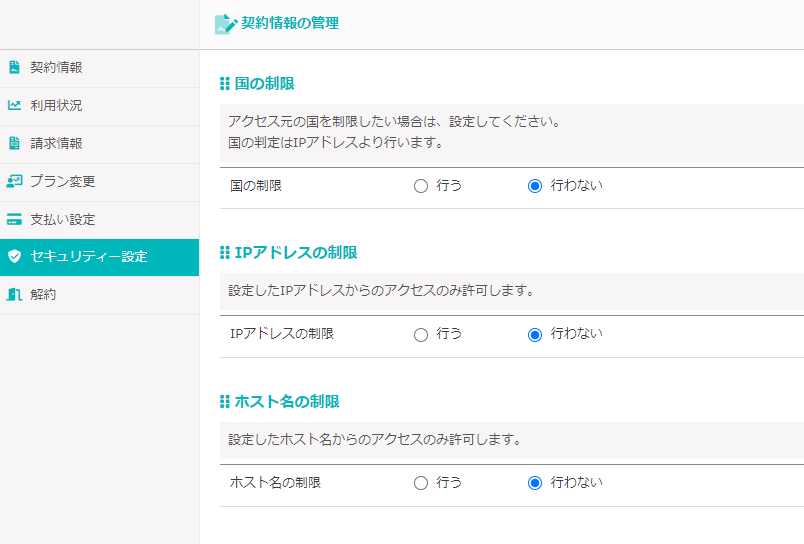This screenshot has width=804, height=544.
Task: Select 行わない for ホスト名の制限
Action: pos(535,483)
